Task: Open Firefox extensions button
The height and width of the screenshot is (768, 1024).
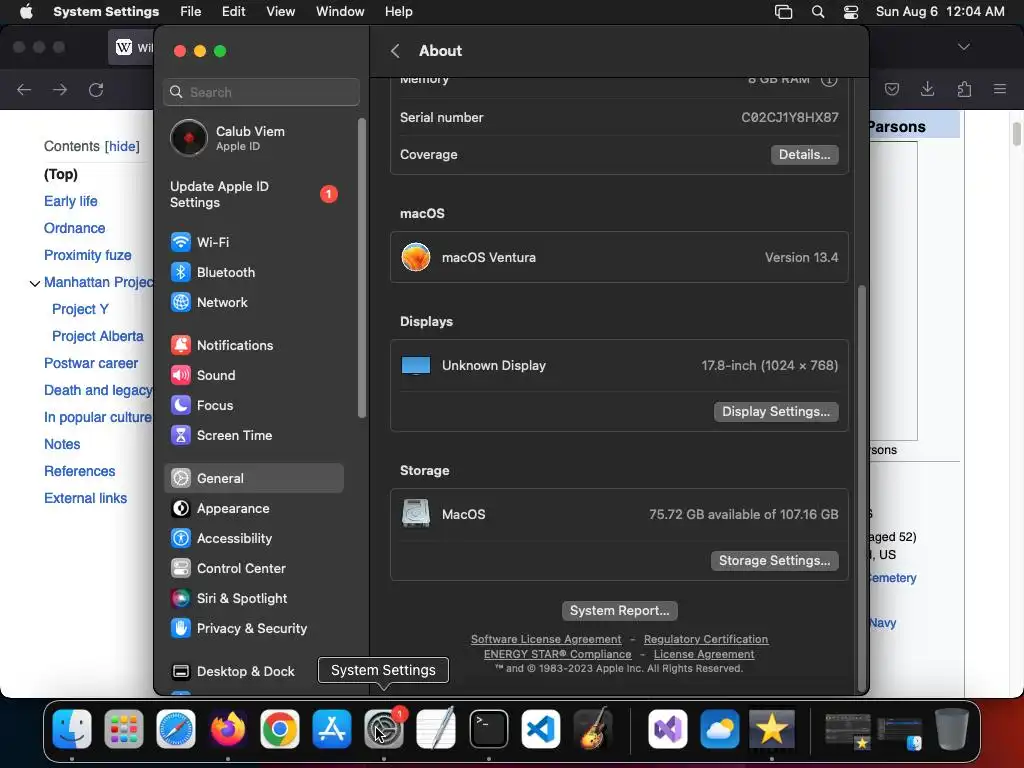Action: [964, 89]
